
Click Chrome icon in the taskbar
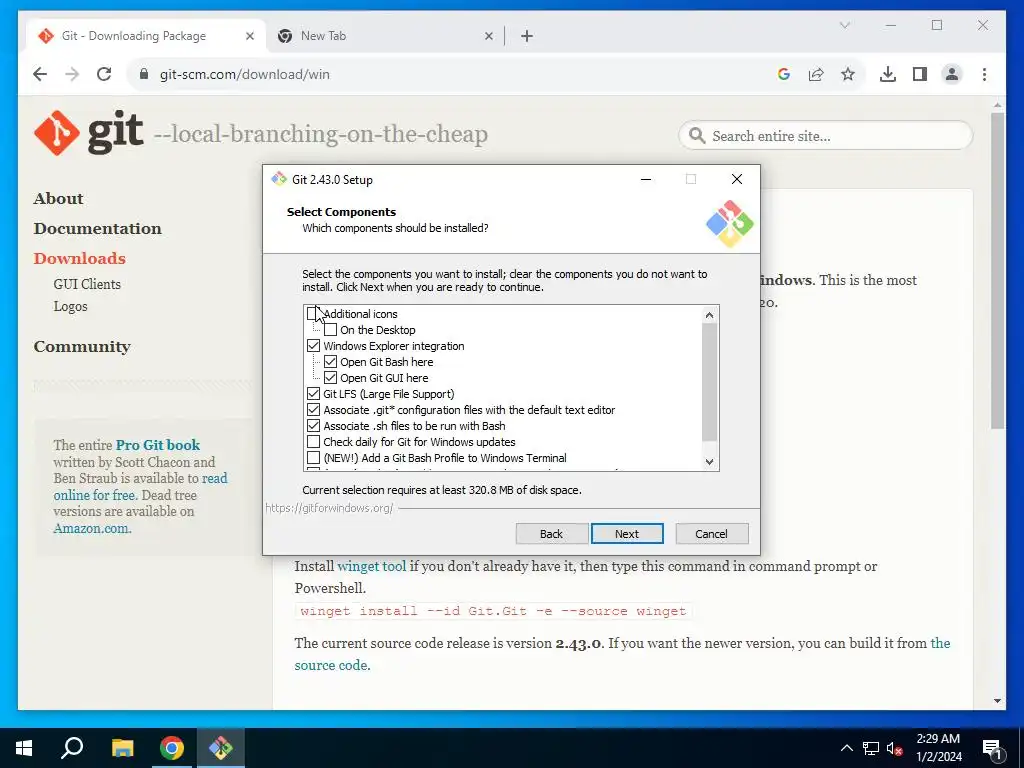172,748
